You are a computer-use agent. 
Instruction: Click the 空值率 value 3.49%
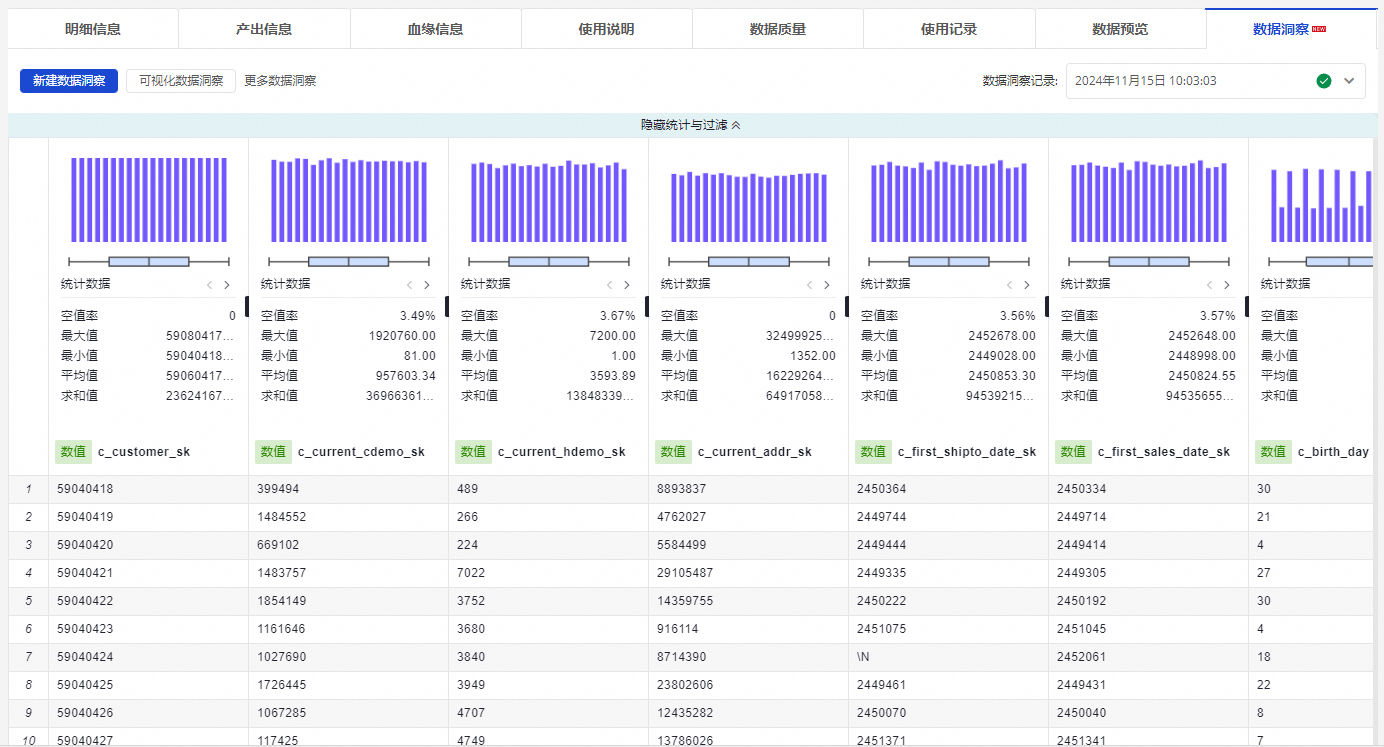pos(418,315)
